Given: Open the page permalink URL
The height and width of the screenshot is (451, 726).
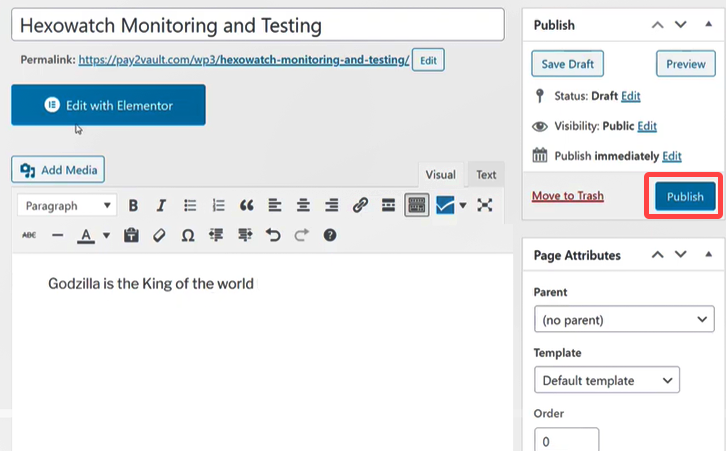Looking at the screenshot, I should 244,60.
